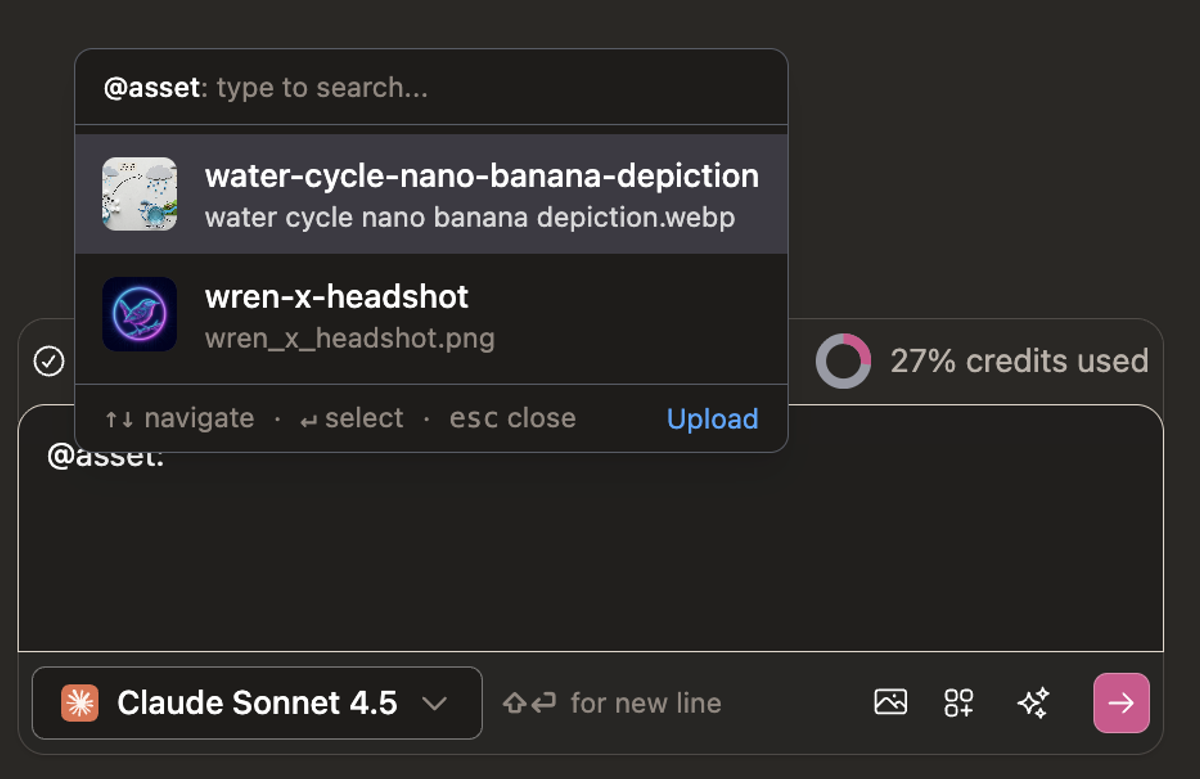Toggle the checkmark circle control
This screenshot has height=779, width=1200.
(48, 361)
